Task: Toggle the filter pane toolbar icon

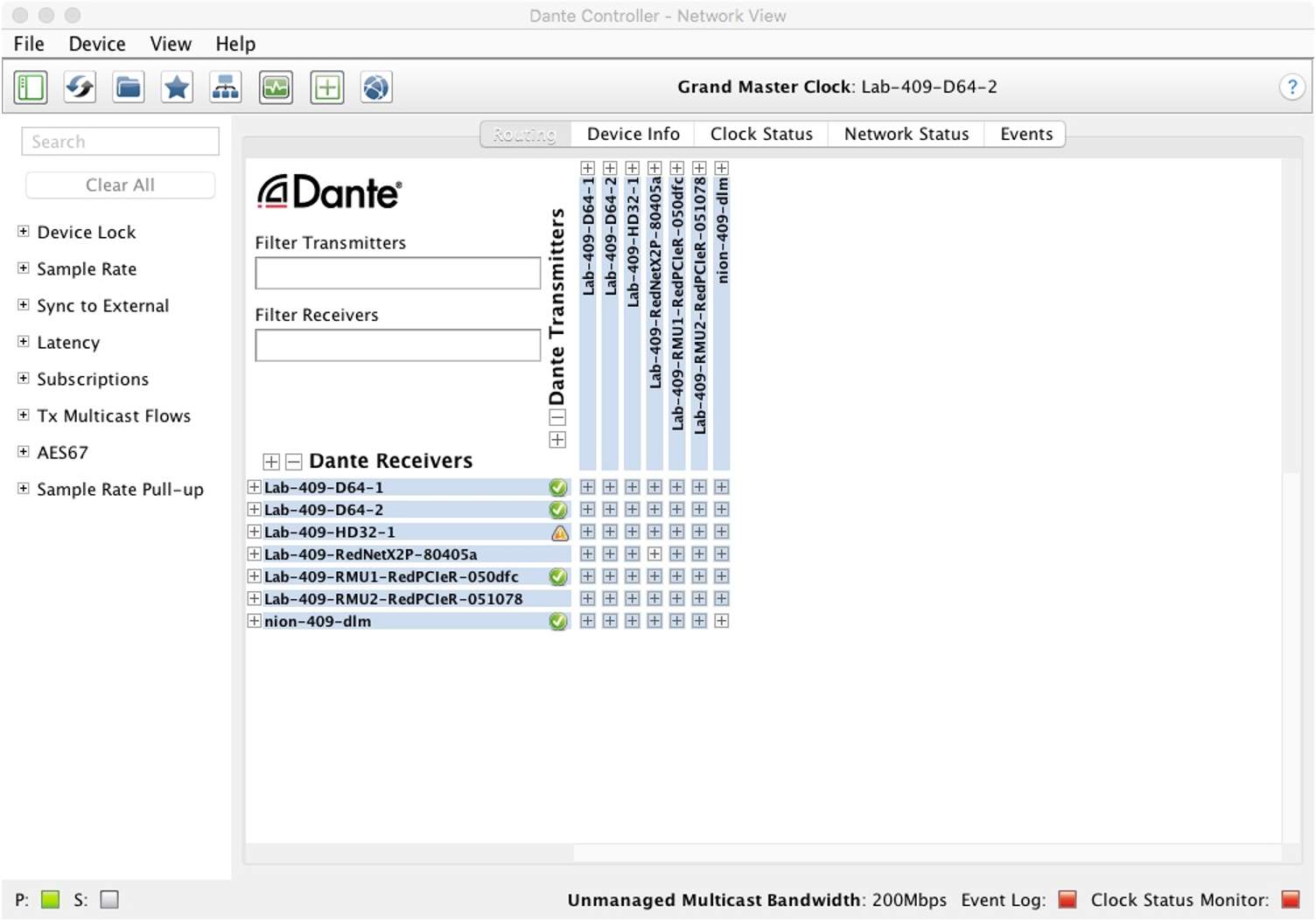Action: 31,87
